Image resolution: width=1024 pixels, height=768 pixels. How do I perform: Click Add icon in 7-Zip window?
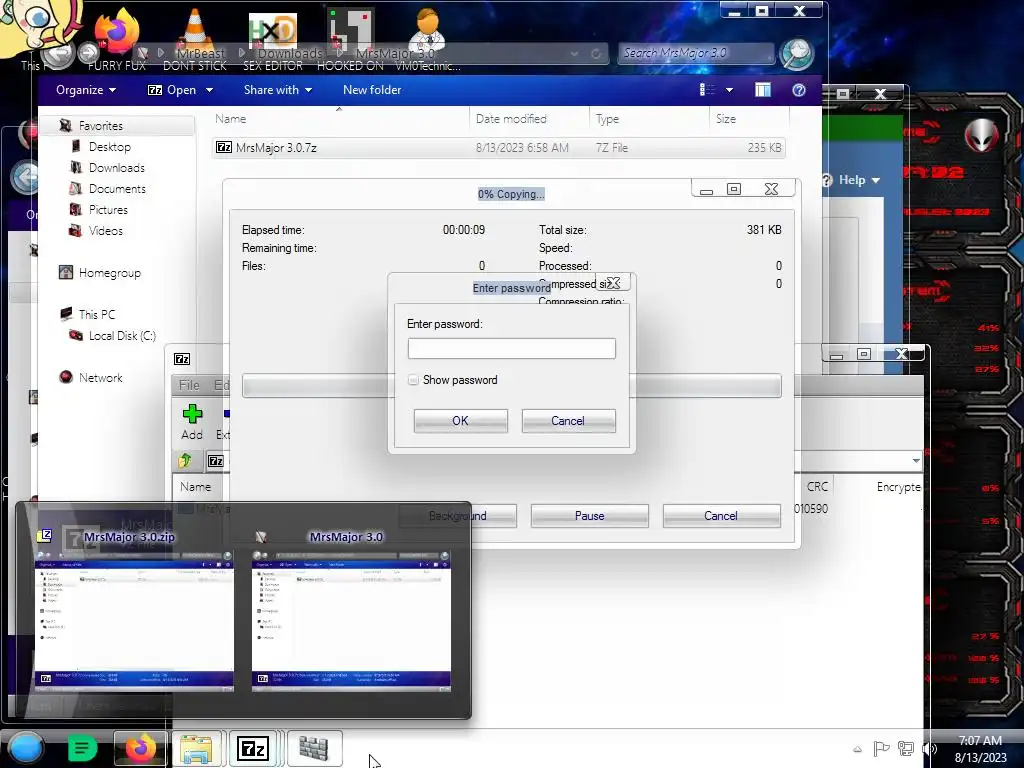(192, 421)
